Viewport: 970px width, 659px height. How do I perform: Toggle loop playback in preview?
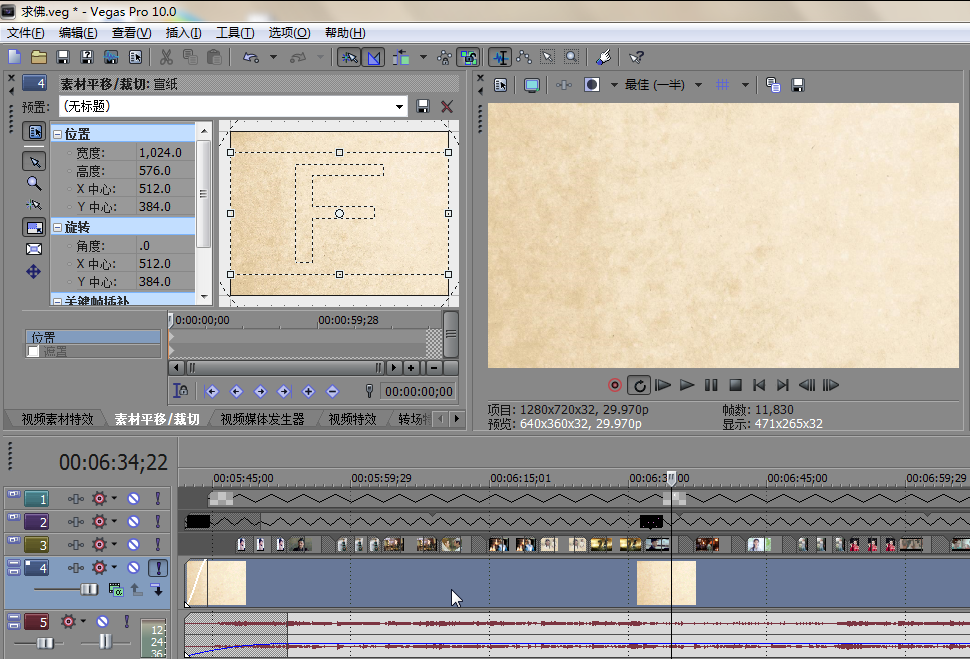[639, 385]
